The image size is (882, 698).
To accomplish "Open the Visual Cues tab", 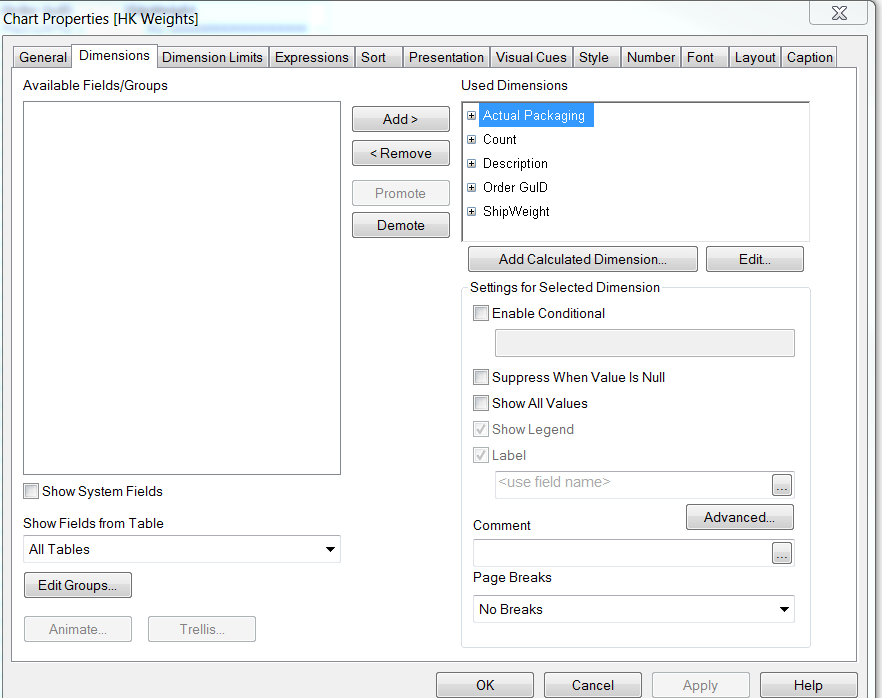I will 531,57.
